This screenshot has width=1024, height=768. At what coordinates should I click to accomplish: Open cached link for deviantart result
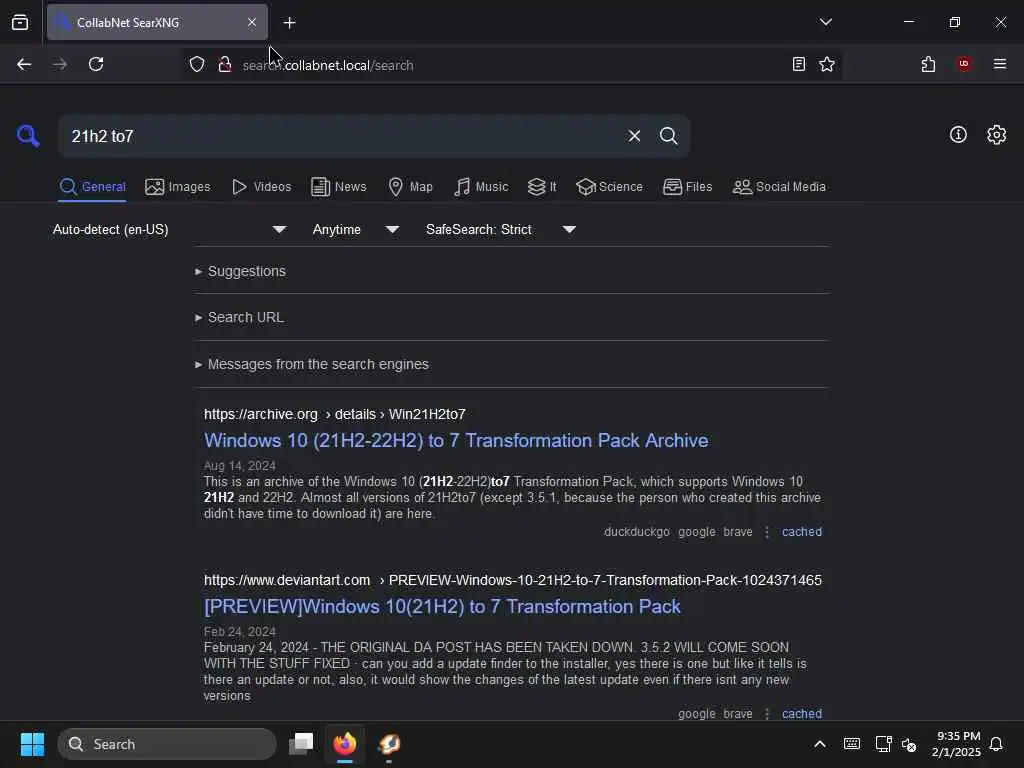click(802, 713)
